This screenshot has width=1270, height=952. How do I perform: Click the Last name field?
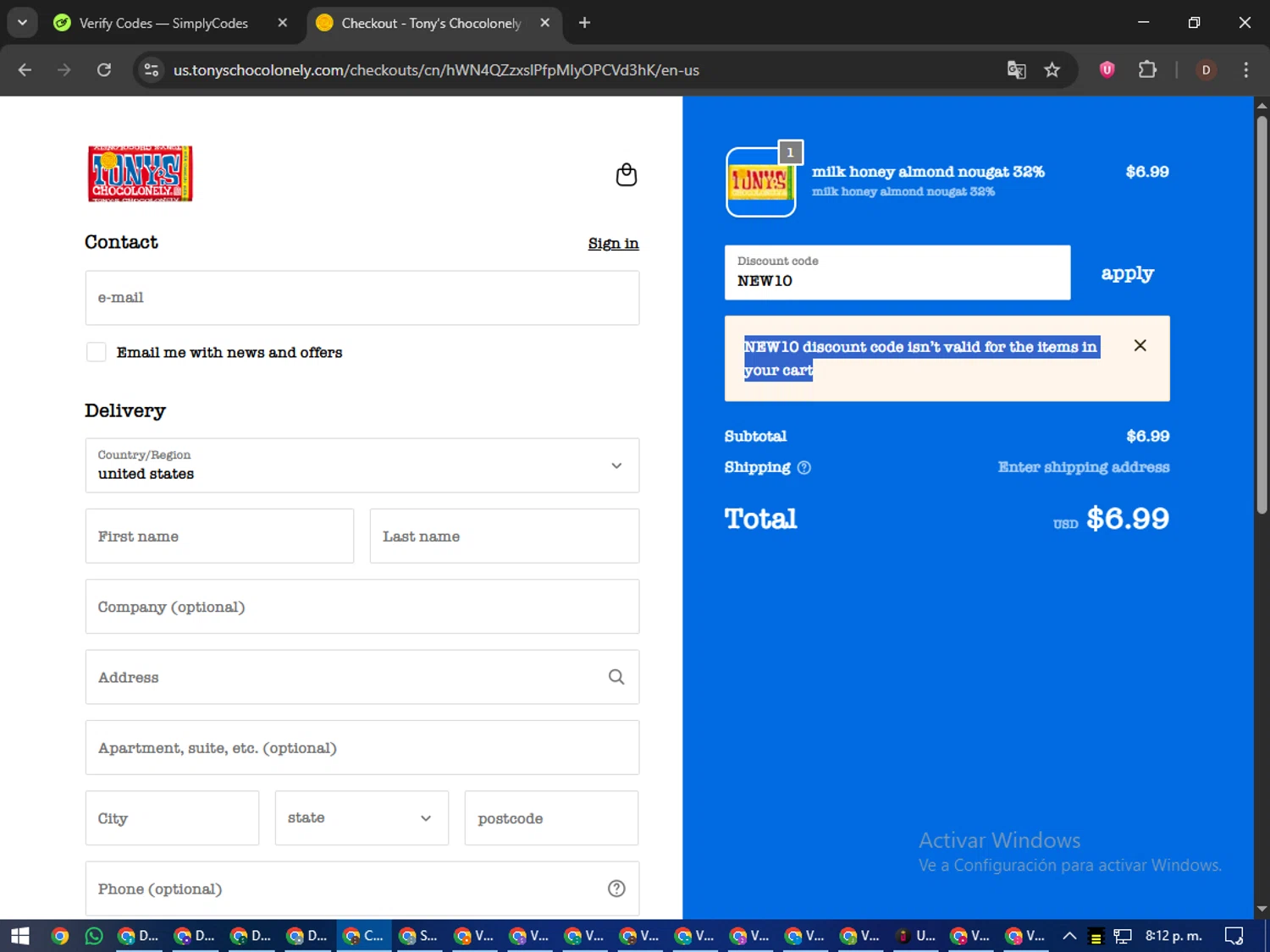tap(505, 536)
